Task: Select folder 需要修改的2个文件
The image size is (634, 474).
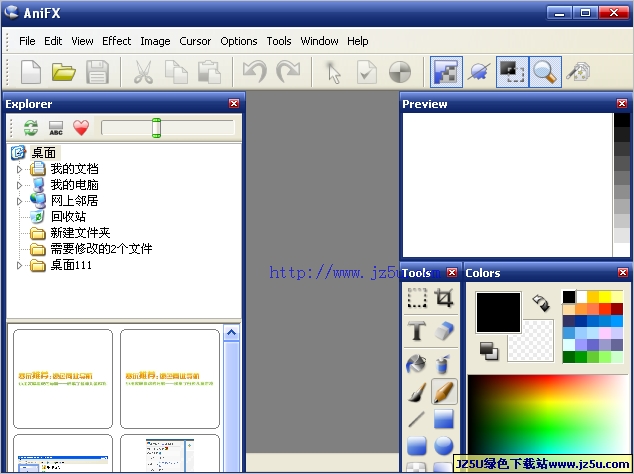Action: (101, 249)
